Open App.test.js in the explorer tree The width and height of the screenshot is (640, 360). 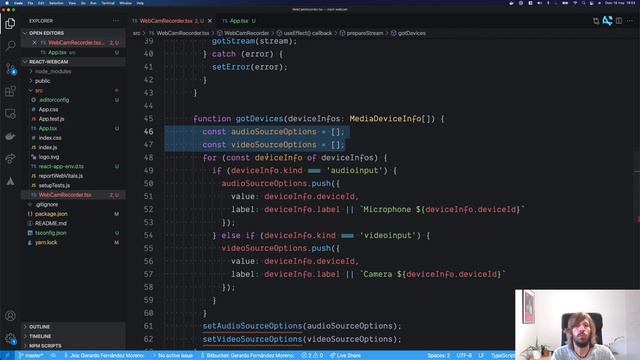51,119
